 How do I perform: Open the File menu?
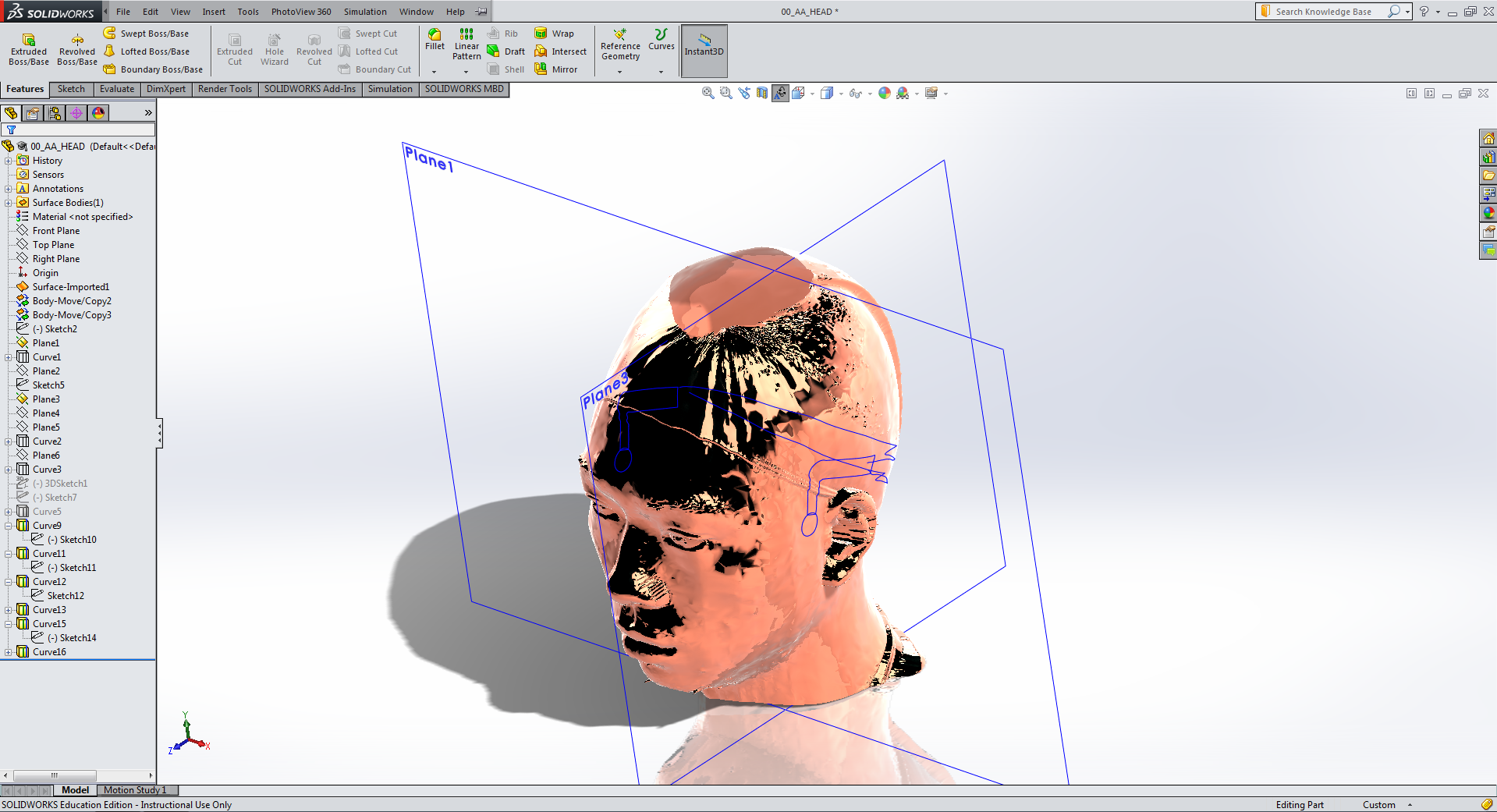(123, 12)
